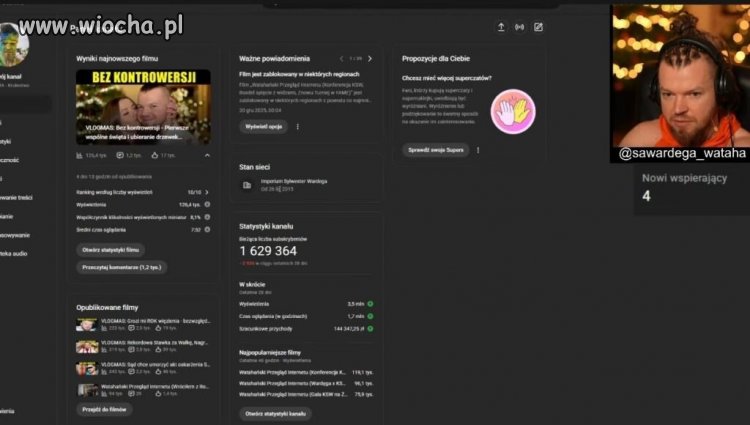
Task: Click likes icon on 'Grozi mi ROK więzienia' row
Action: [x=158, y=328]
